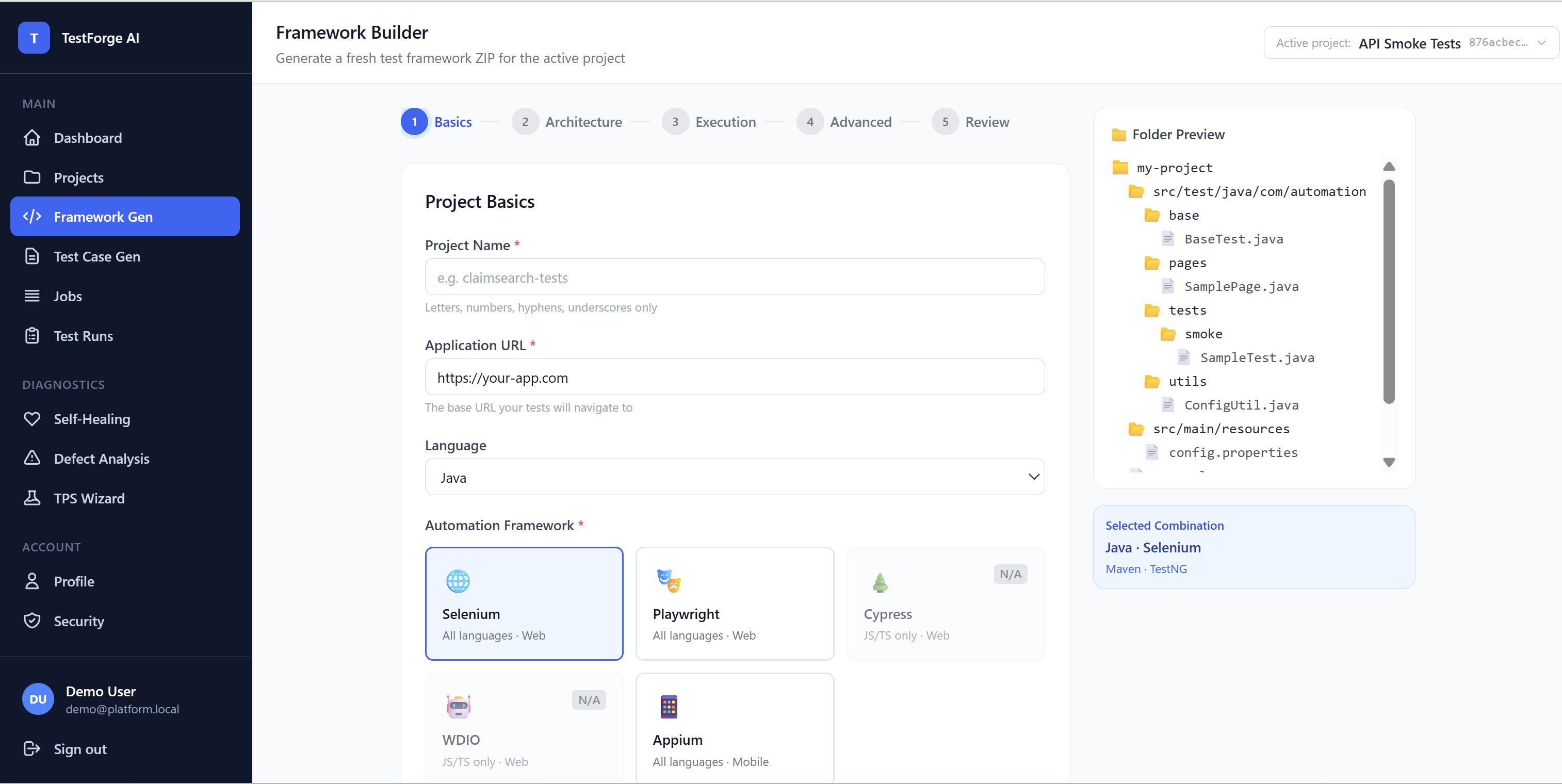
Task: Select the Appium framework card
Action: click(x=735, y=728)
